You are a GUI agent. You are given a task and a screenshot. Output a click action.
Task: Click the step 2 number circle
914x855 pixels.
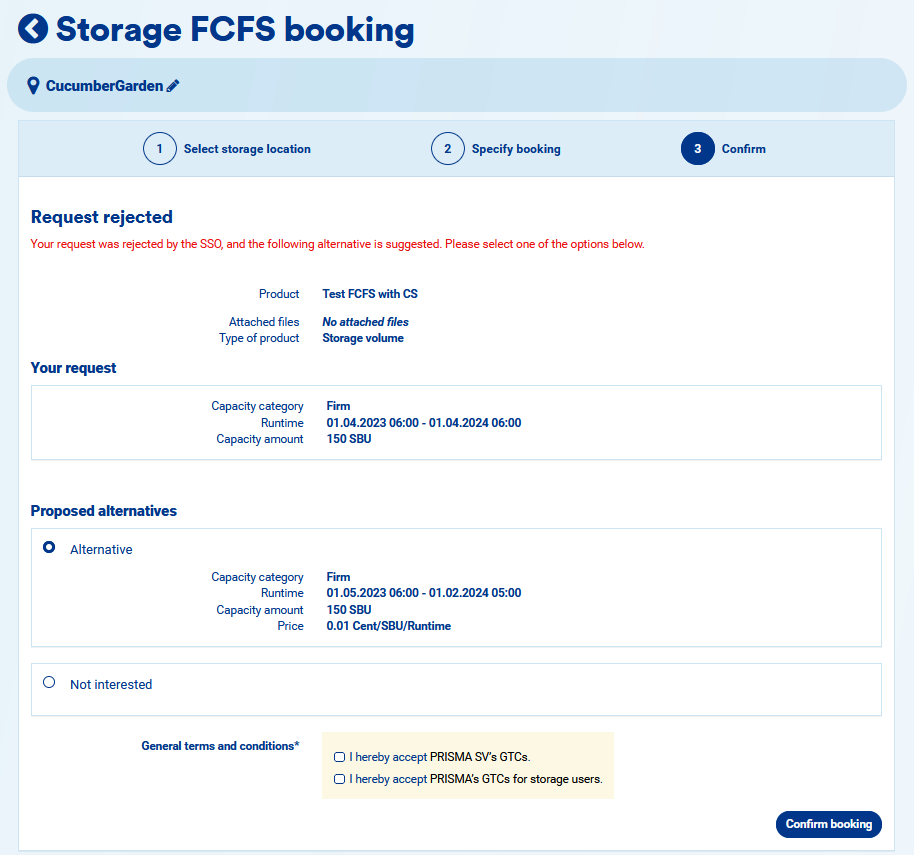[x=448, y=149]
